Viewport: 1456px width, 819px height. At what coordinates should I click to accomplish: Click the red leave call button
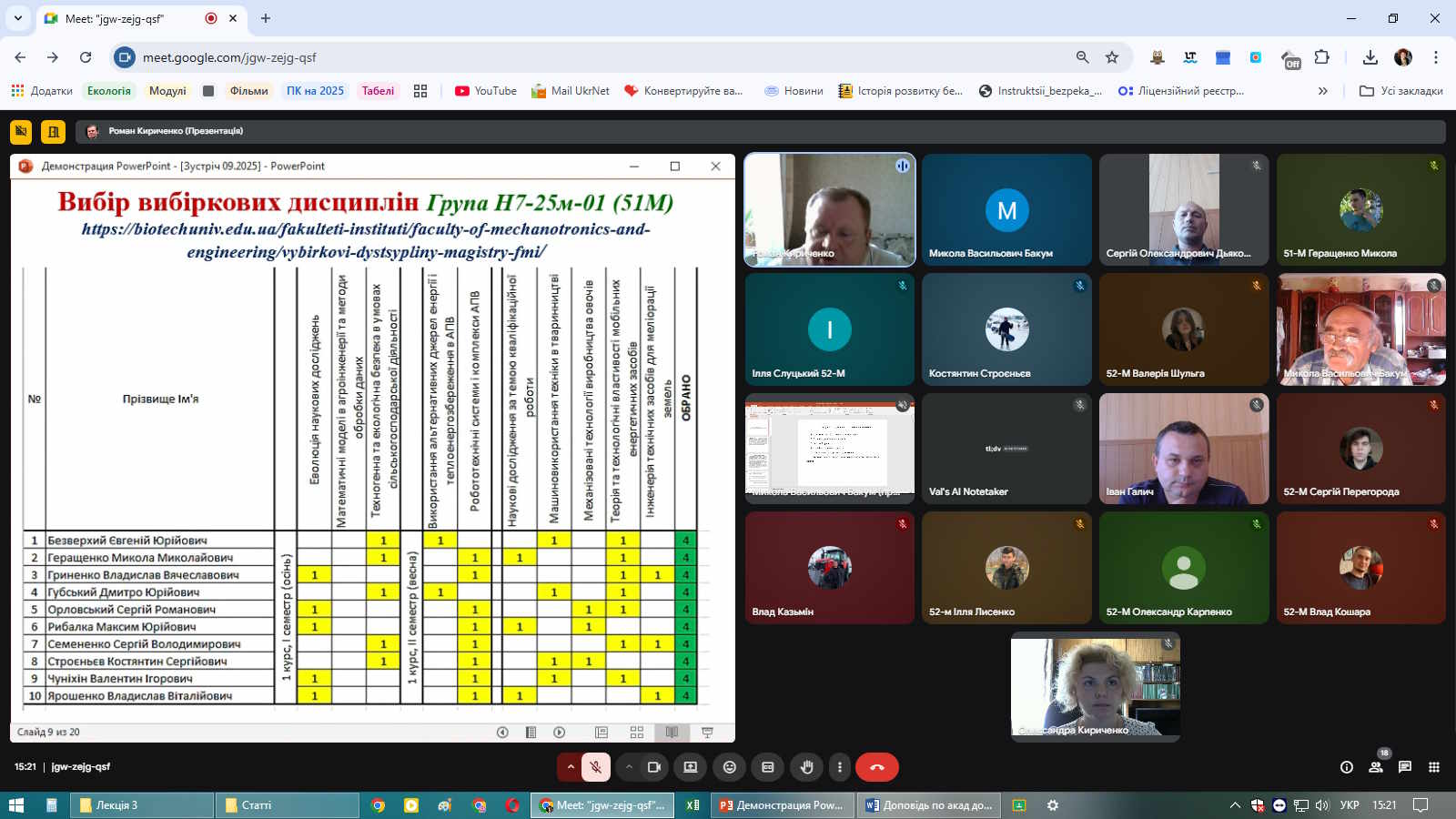876,767
